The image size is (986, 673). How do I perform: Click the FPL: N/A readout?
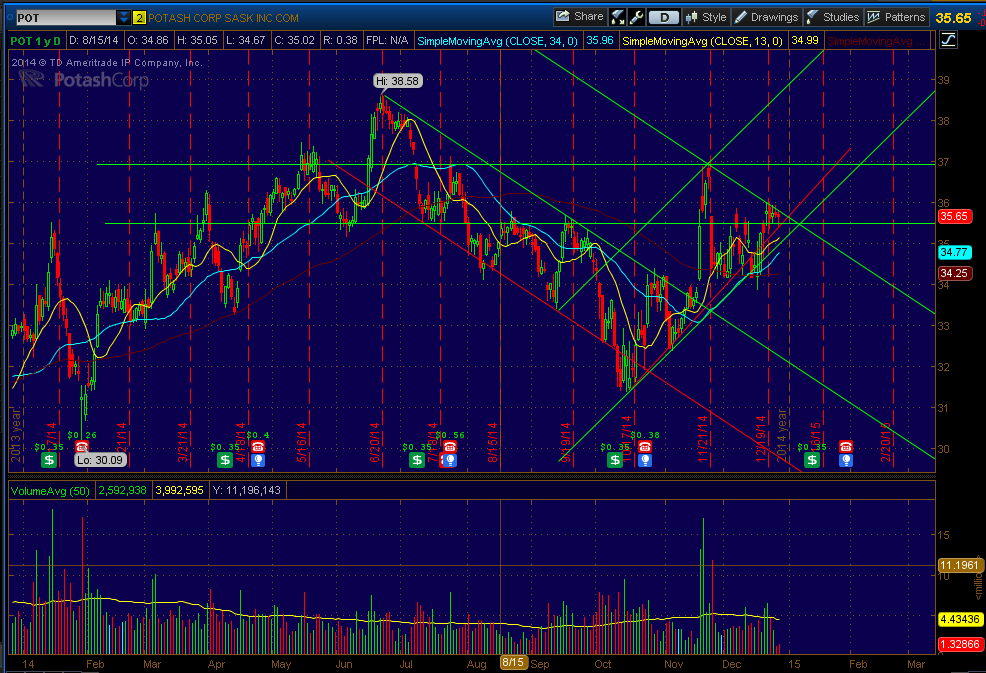(x=387, y=41)
